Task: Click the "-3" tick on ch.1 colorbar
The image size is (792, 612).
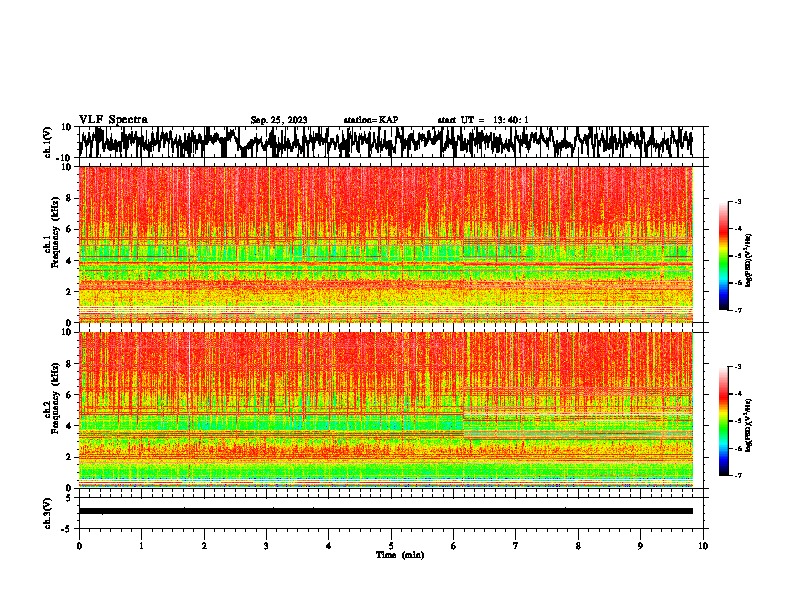Action: [737, 201]
